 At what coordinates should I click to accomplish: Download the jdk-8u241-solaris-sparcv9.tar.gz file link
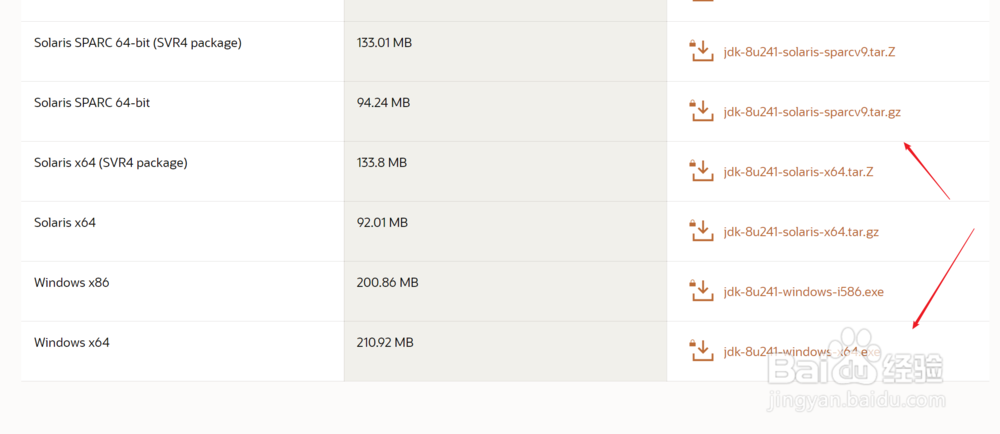[812, 112]
